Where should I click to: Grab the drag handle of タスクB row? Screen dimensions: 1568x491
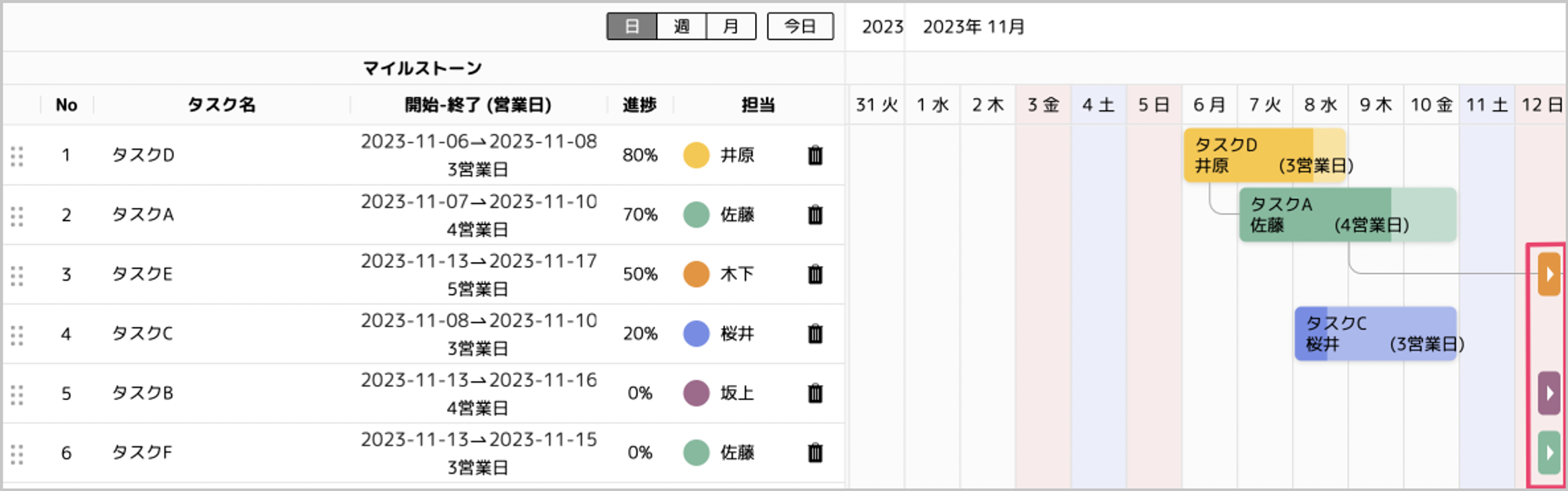pos(17,395)
